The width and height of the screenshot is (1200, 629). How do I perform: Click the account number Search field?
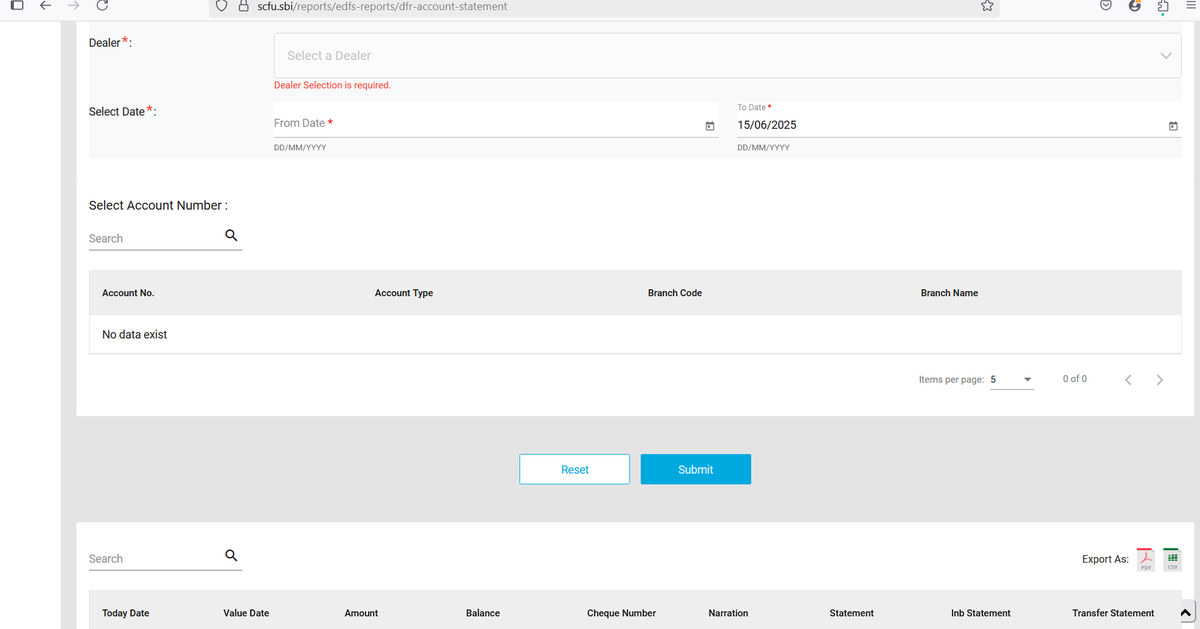[x=155, y=238]
